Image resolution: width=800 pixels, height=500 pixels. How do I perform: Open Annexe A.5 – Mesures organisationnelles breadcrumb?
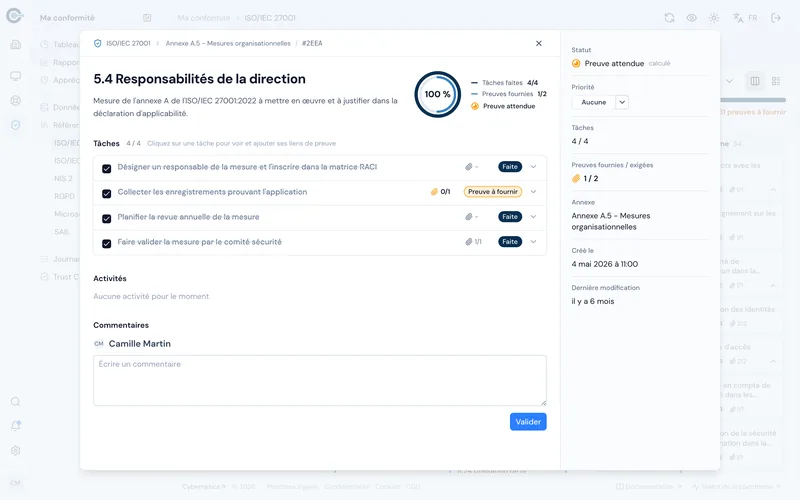coord(228,43)
